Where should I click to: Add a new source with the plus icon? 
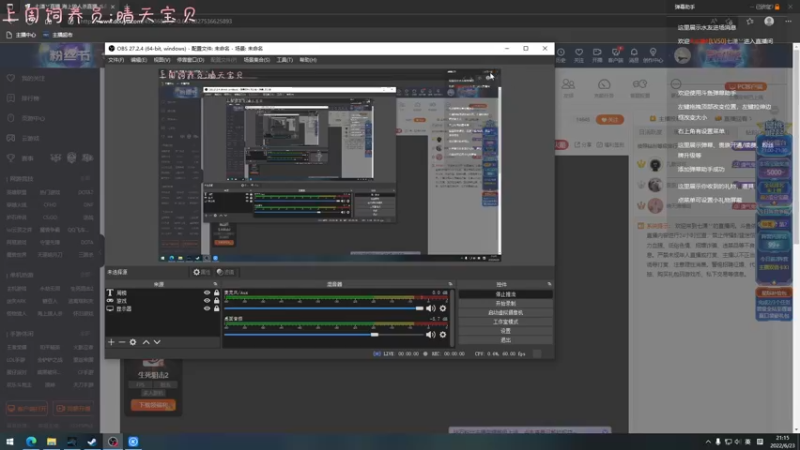click(111, 342)
